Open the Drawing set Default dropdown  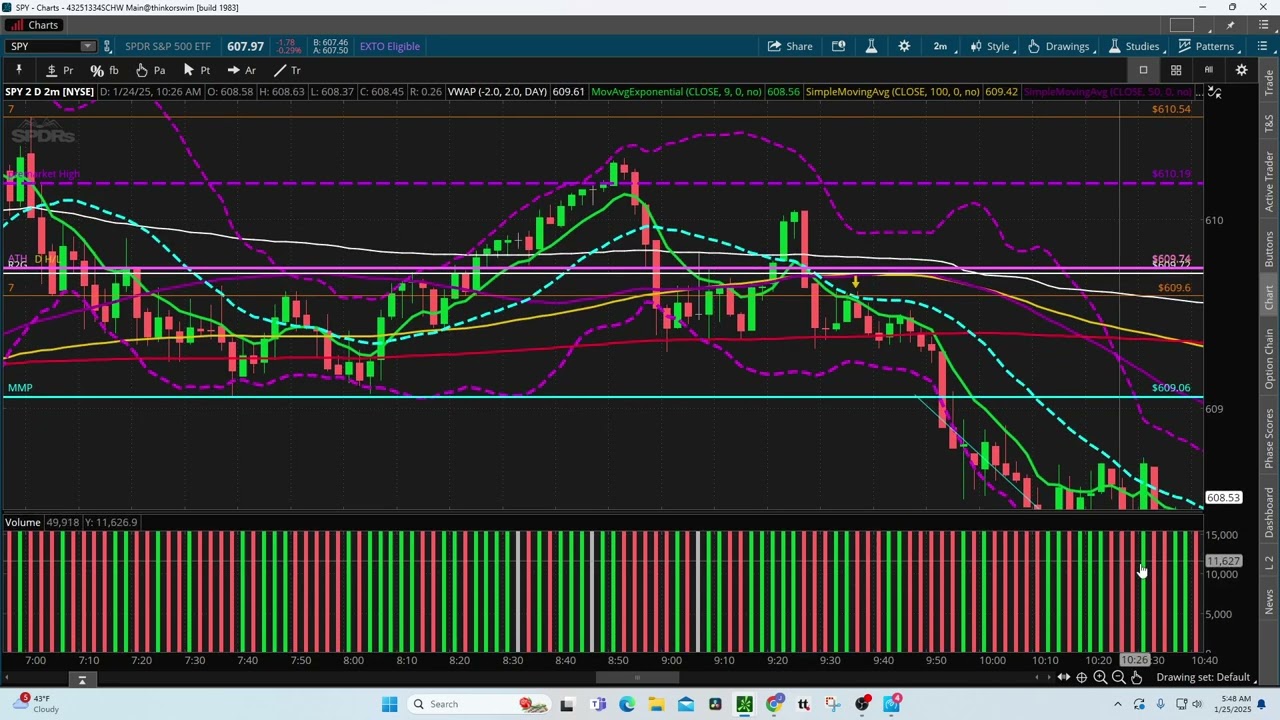1205,677
